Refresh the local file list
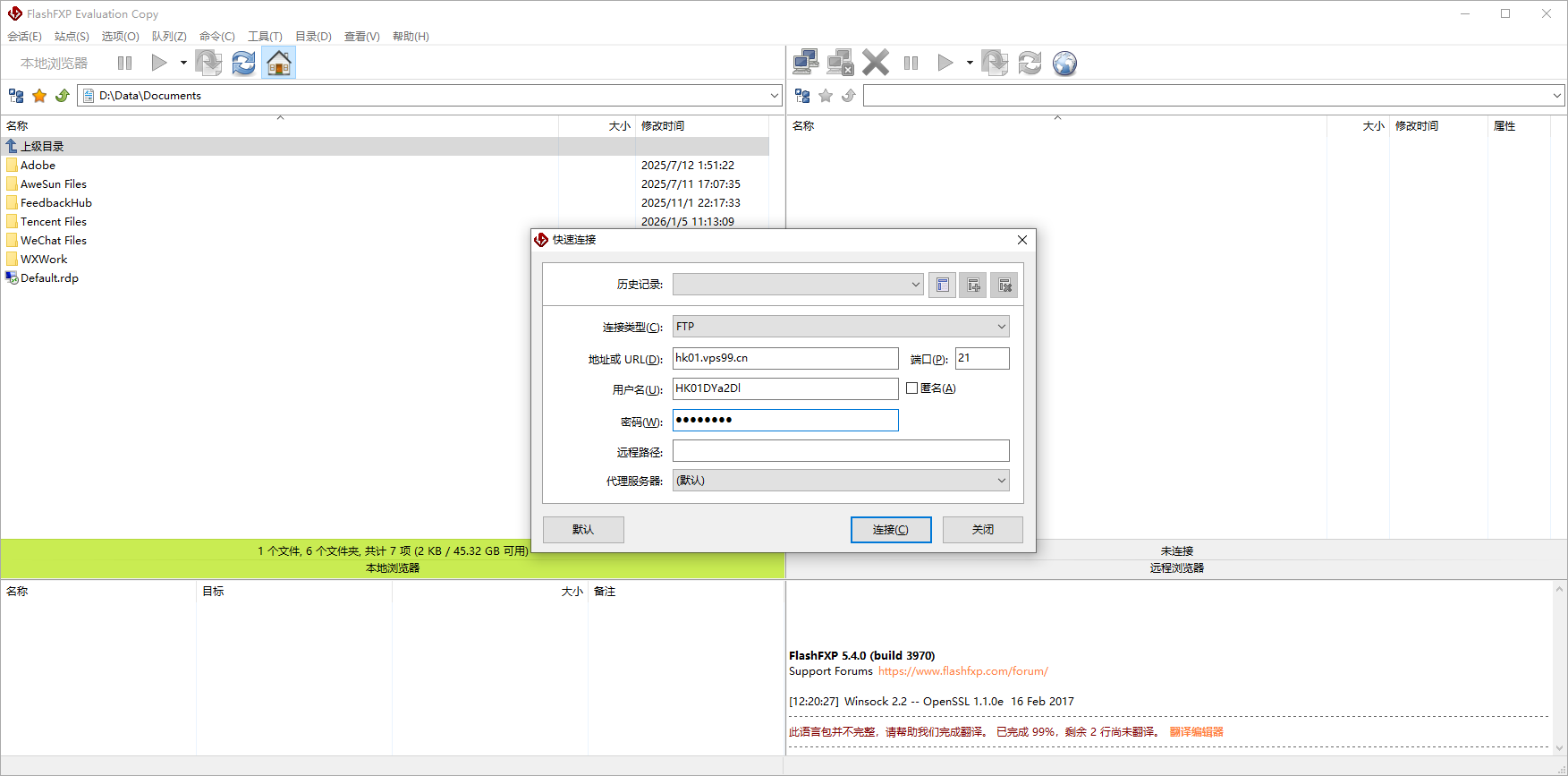The height and width of the screenshot is (776, 1568). click(243, 63)
